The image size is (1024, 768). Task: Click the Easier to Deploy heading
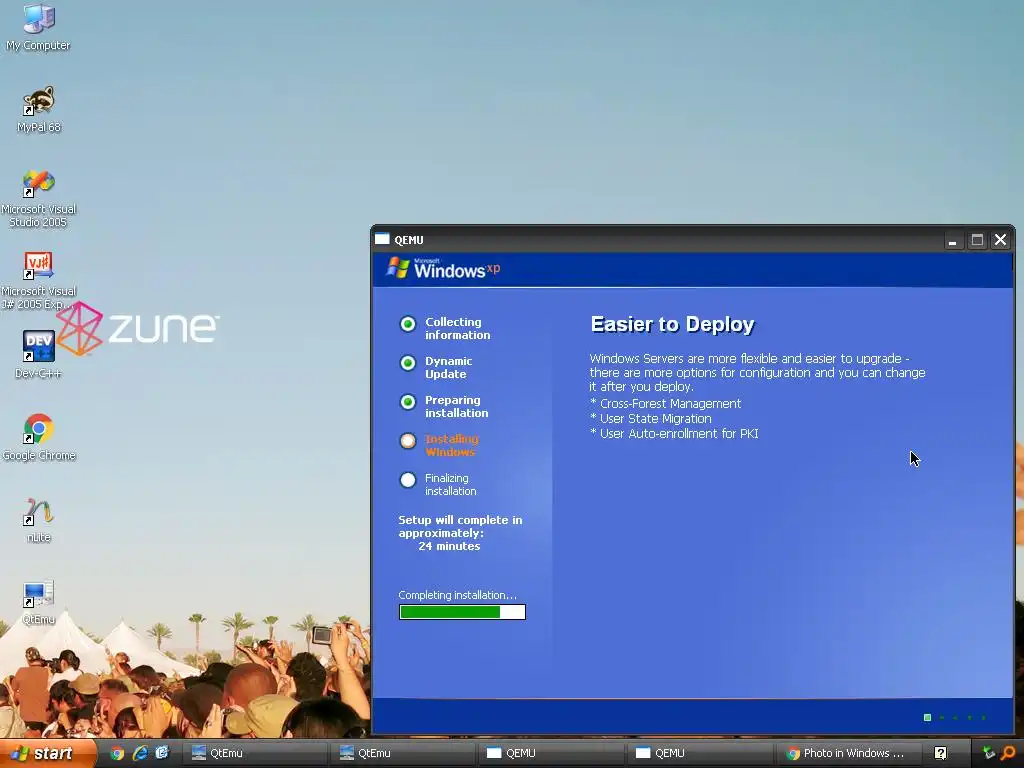(x=673, y=325)
